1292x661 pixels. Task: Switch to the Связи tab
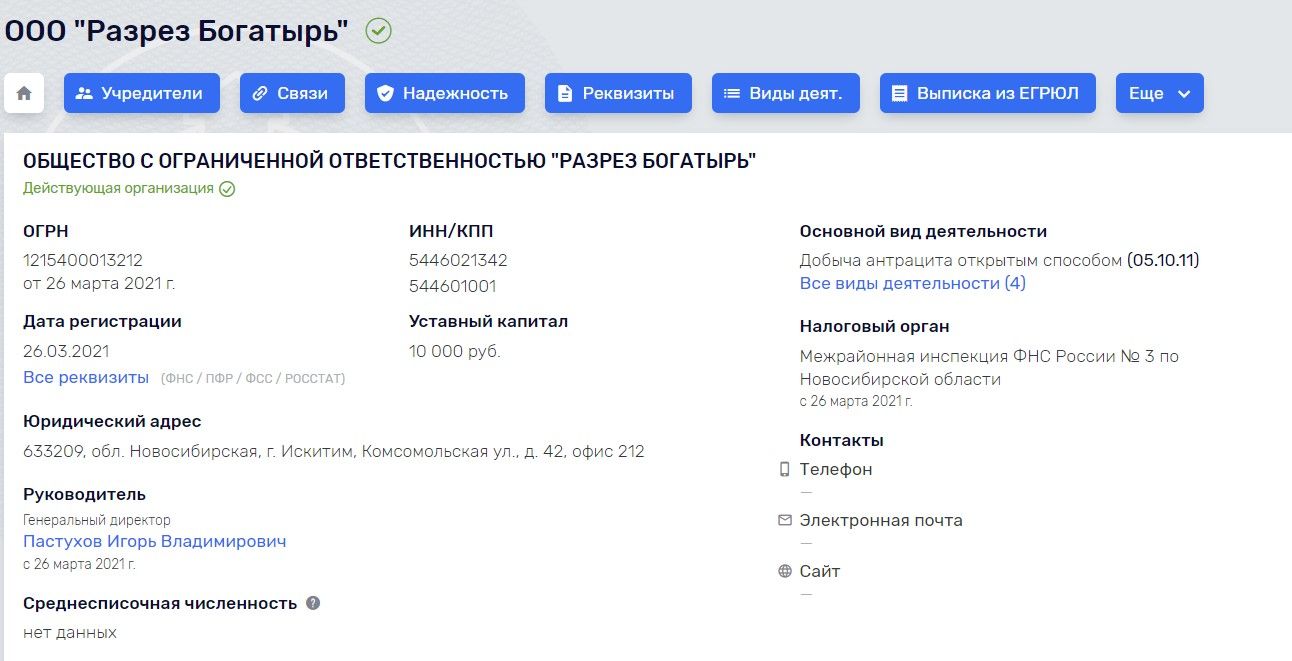pos(292,93)
